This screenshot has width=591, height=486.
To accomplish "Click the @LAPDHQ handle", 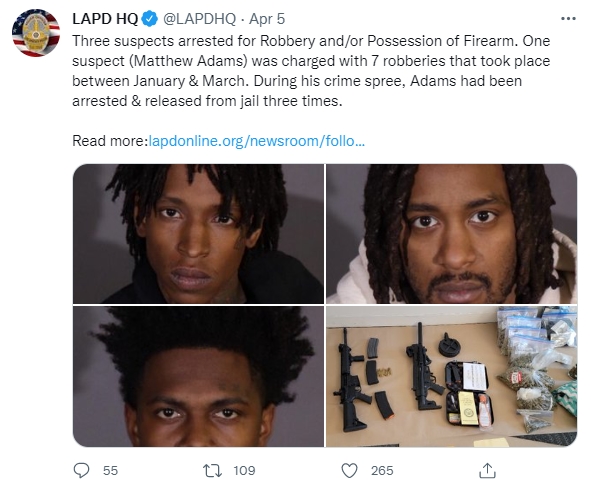I will (199, 19).
